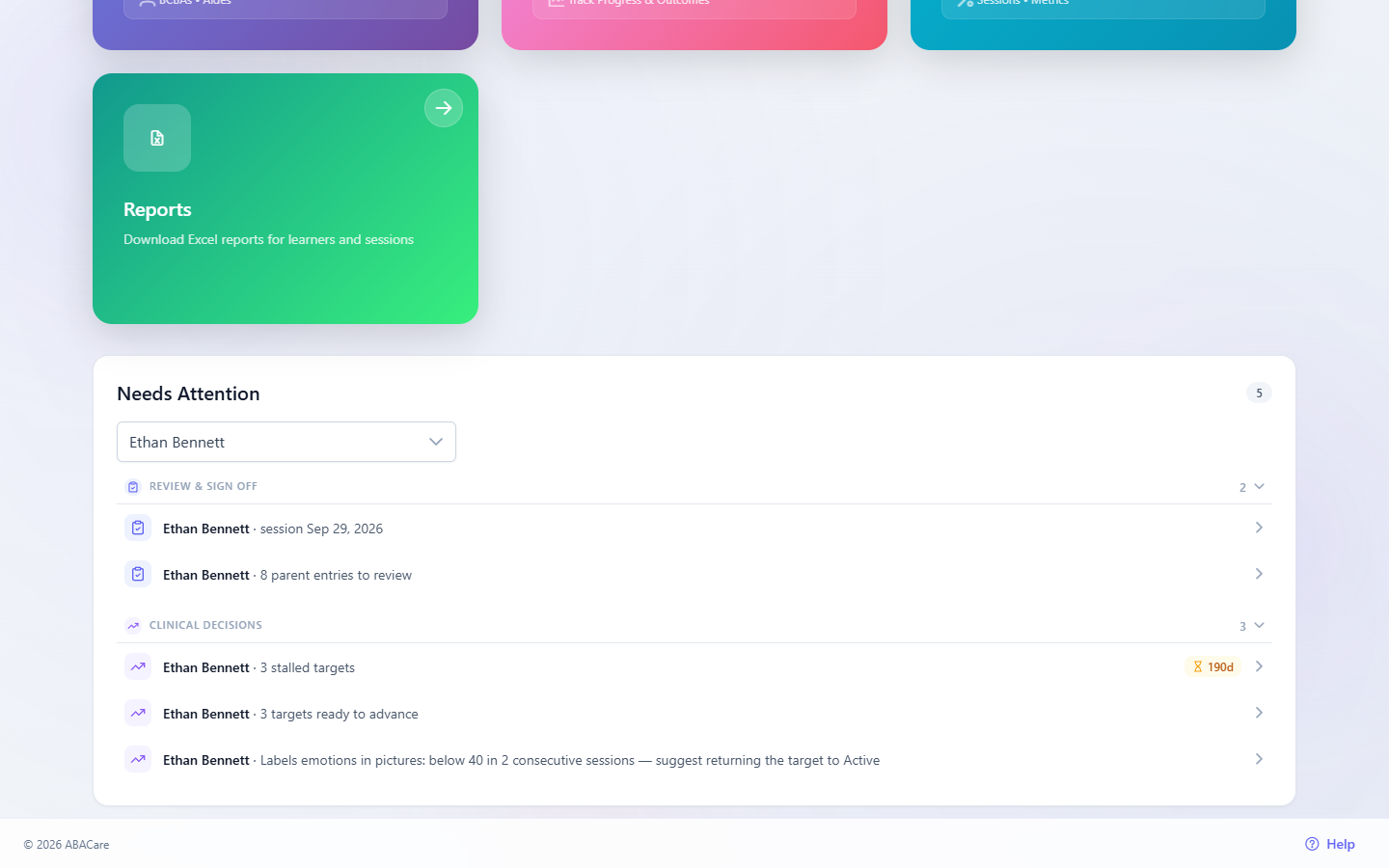The height and width of the screenshot is (868, 1389).
Task: Open the learner dropdown showing Ethan Bennett
Action: click(286, 442)
